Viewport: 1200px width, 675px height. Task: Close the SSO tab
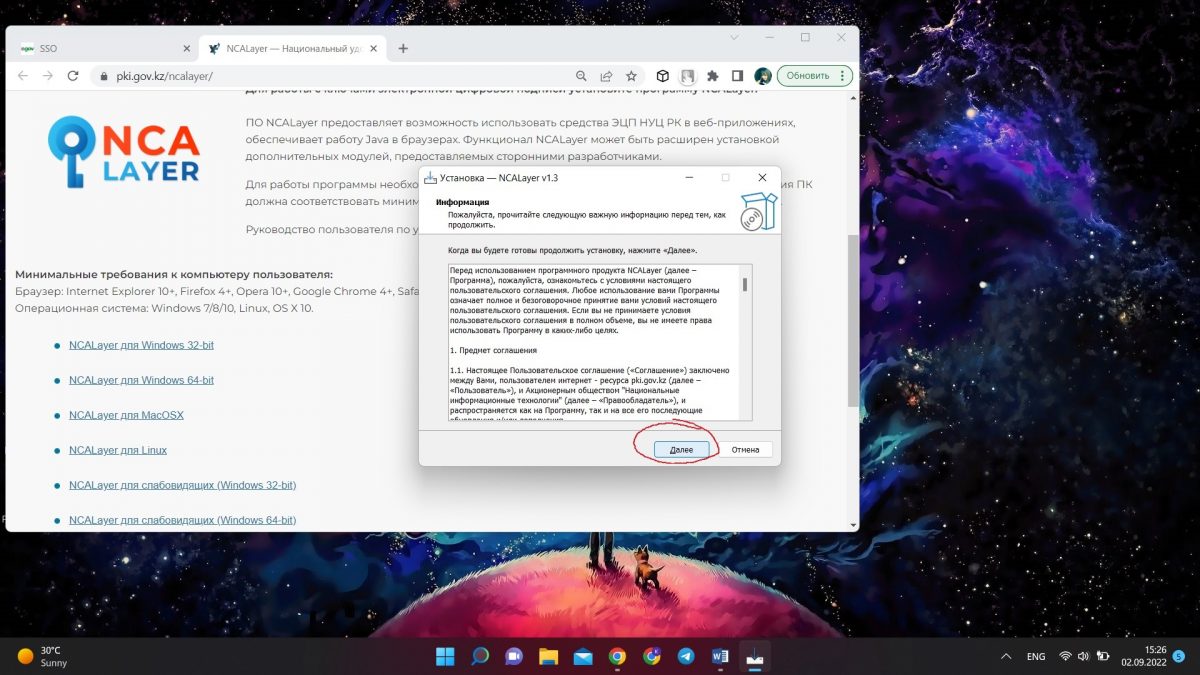(x=186, y=48)
